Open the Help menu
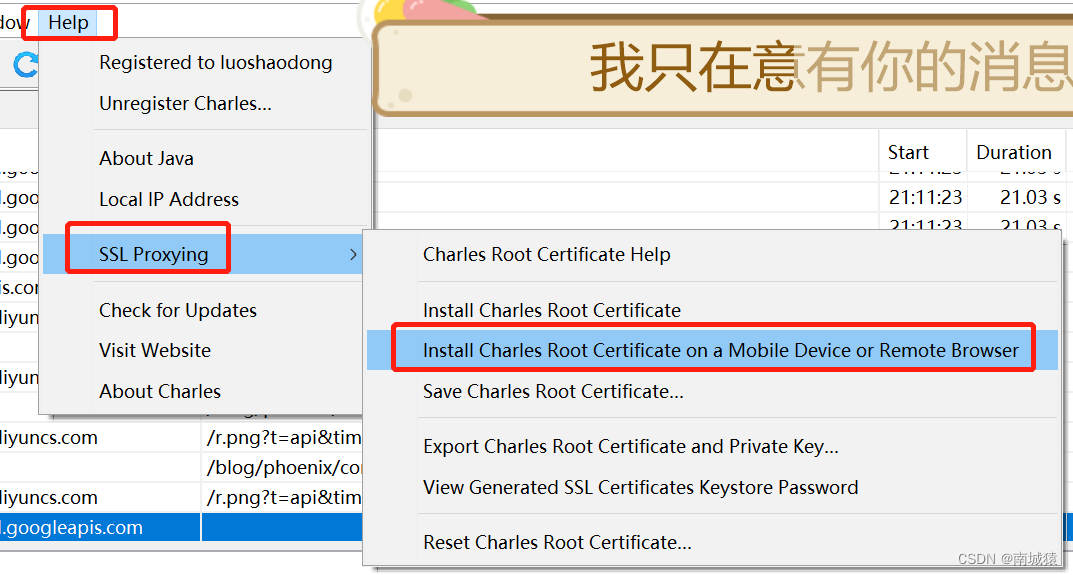This screenshot has width=1073, height=575. tap(68, 23)
